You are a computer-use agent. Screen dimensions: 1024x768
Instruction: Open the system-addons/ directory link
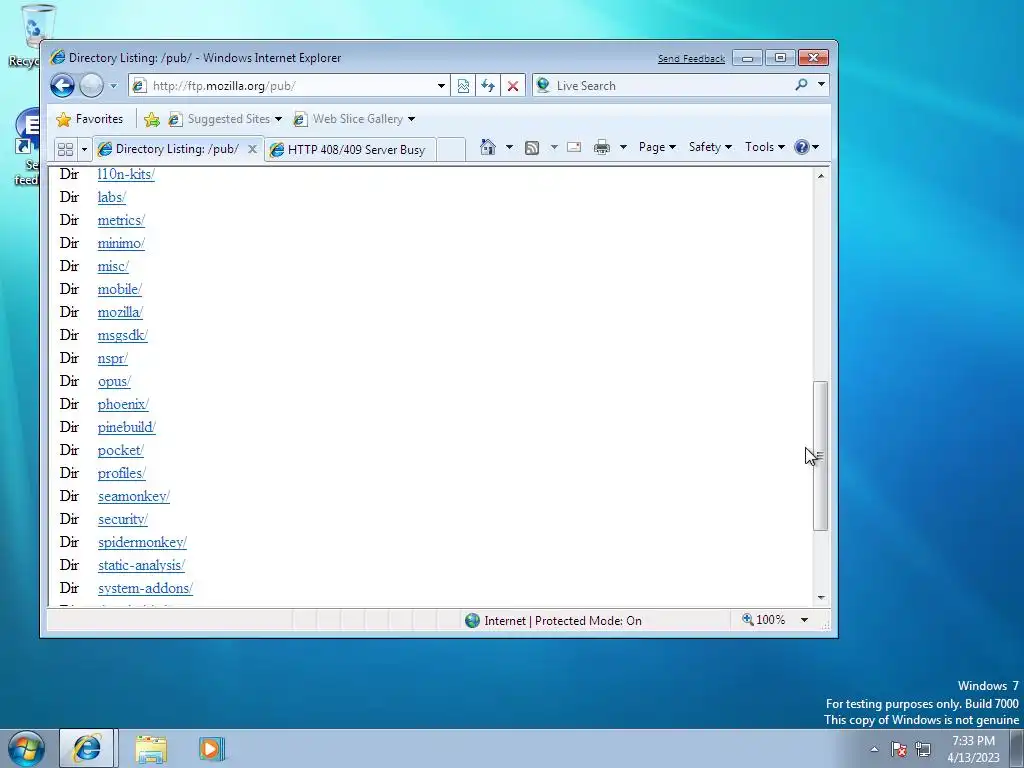point(146,588)
